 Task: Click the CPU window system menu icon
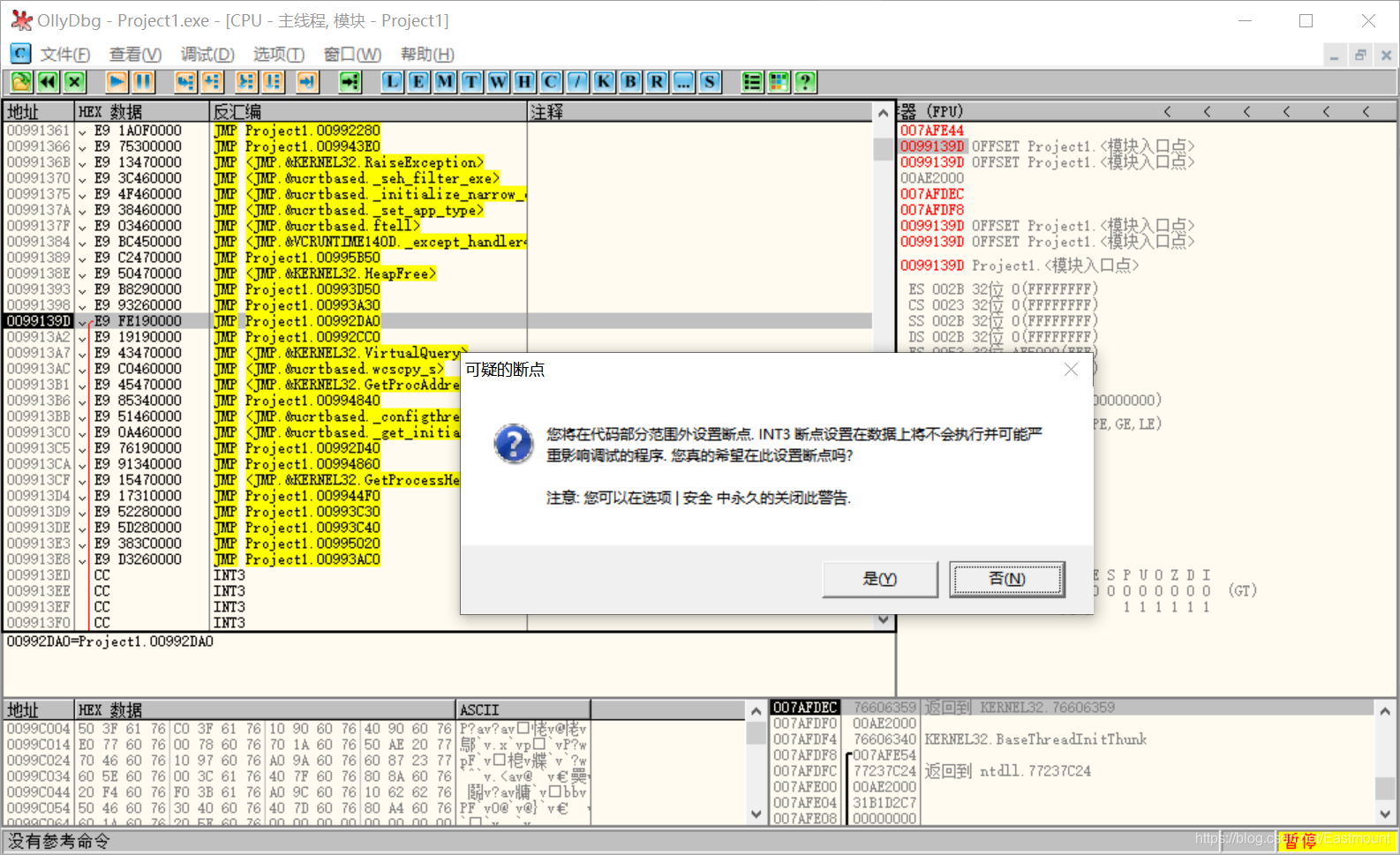tap(20, 54)
